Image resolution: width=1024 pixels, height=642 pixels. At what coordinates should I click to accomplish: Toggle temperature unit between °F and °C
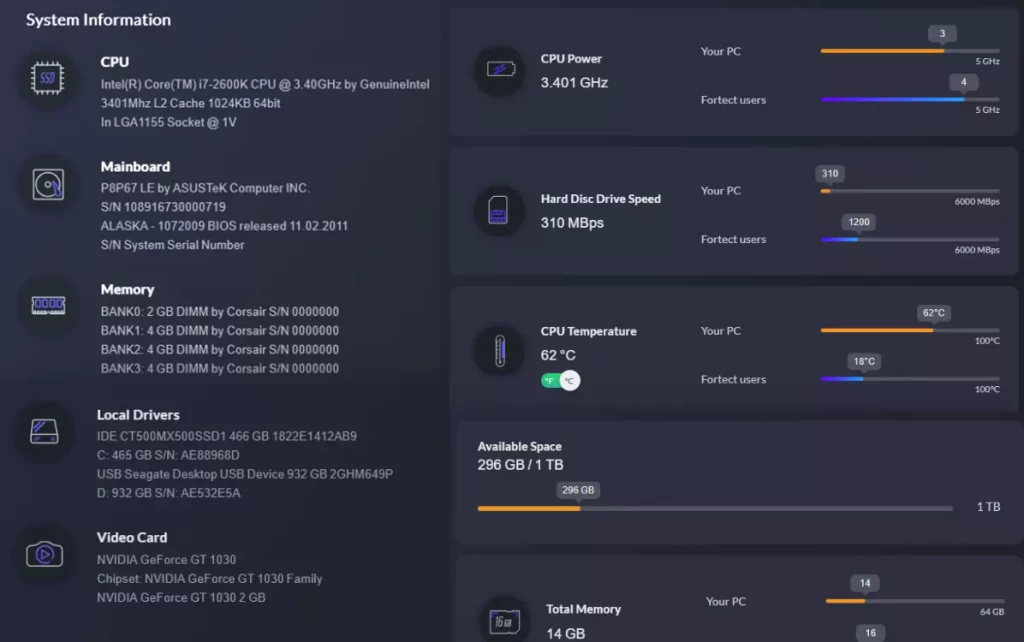click(560, 380)
